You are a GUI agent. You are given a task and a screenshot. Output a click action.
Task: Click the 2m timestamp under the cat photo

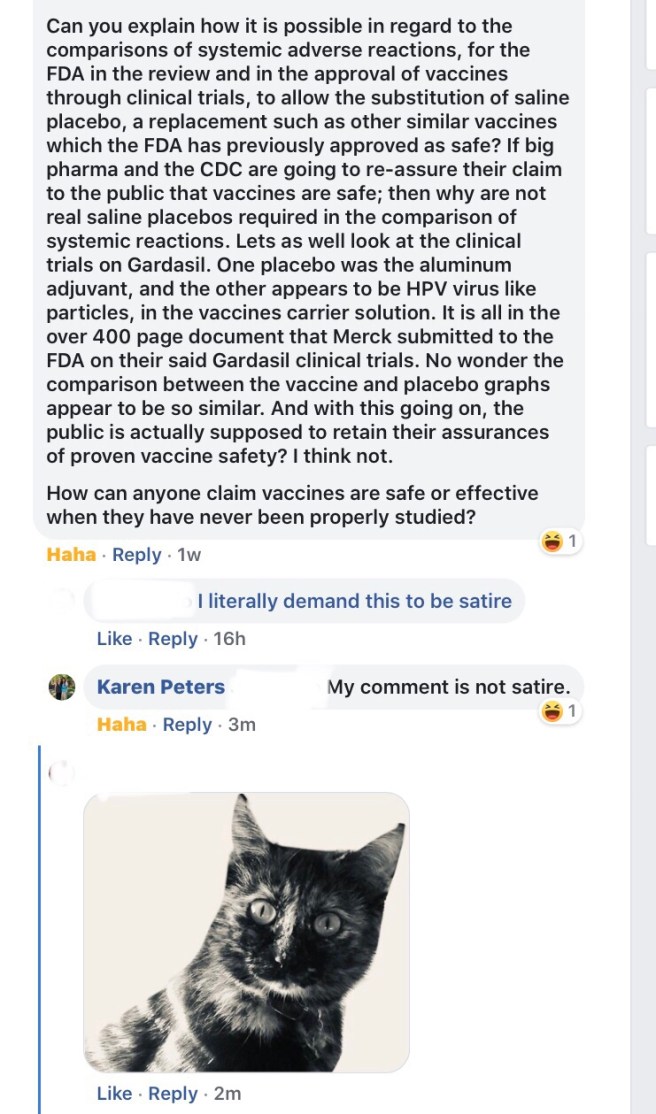point(226,1094)
